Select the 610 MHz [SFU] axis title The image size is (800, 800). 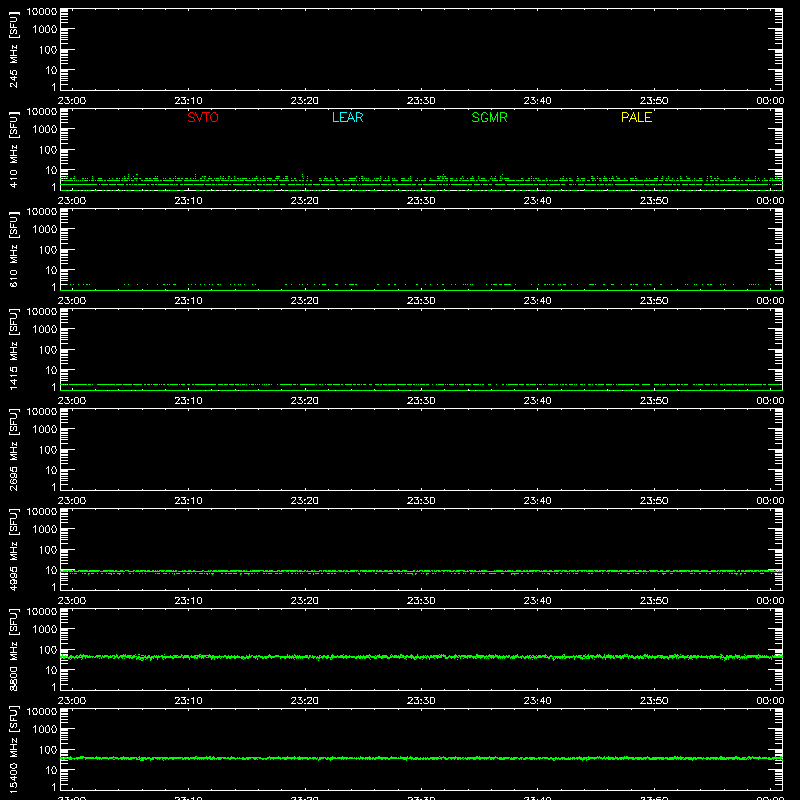tap(14, 250)
